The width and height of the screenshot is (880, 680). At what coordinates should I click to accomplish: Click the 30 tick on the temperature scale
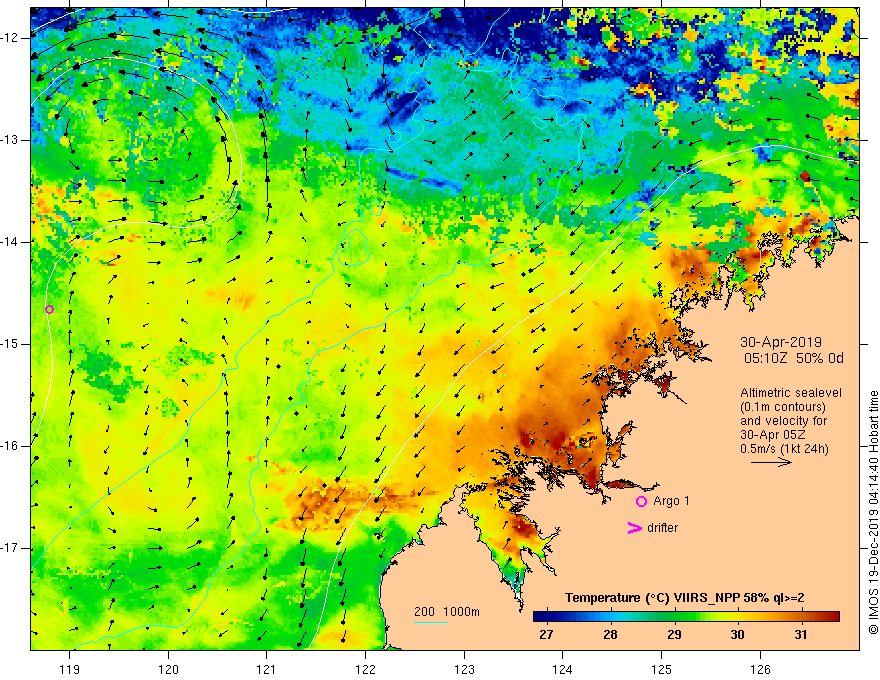pyautogui.click(x=737, y=635)
